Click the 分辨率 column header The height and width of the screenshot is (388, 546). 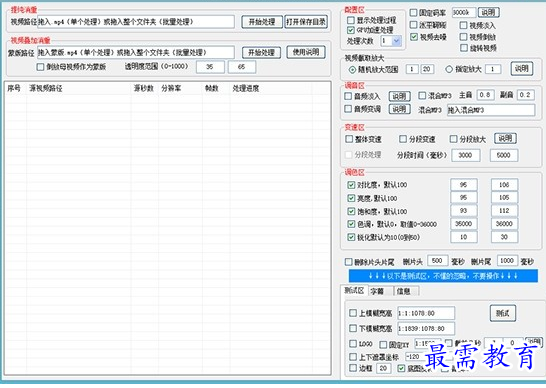(x=171, y=88)
